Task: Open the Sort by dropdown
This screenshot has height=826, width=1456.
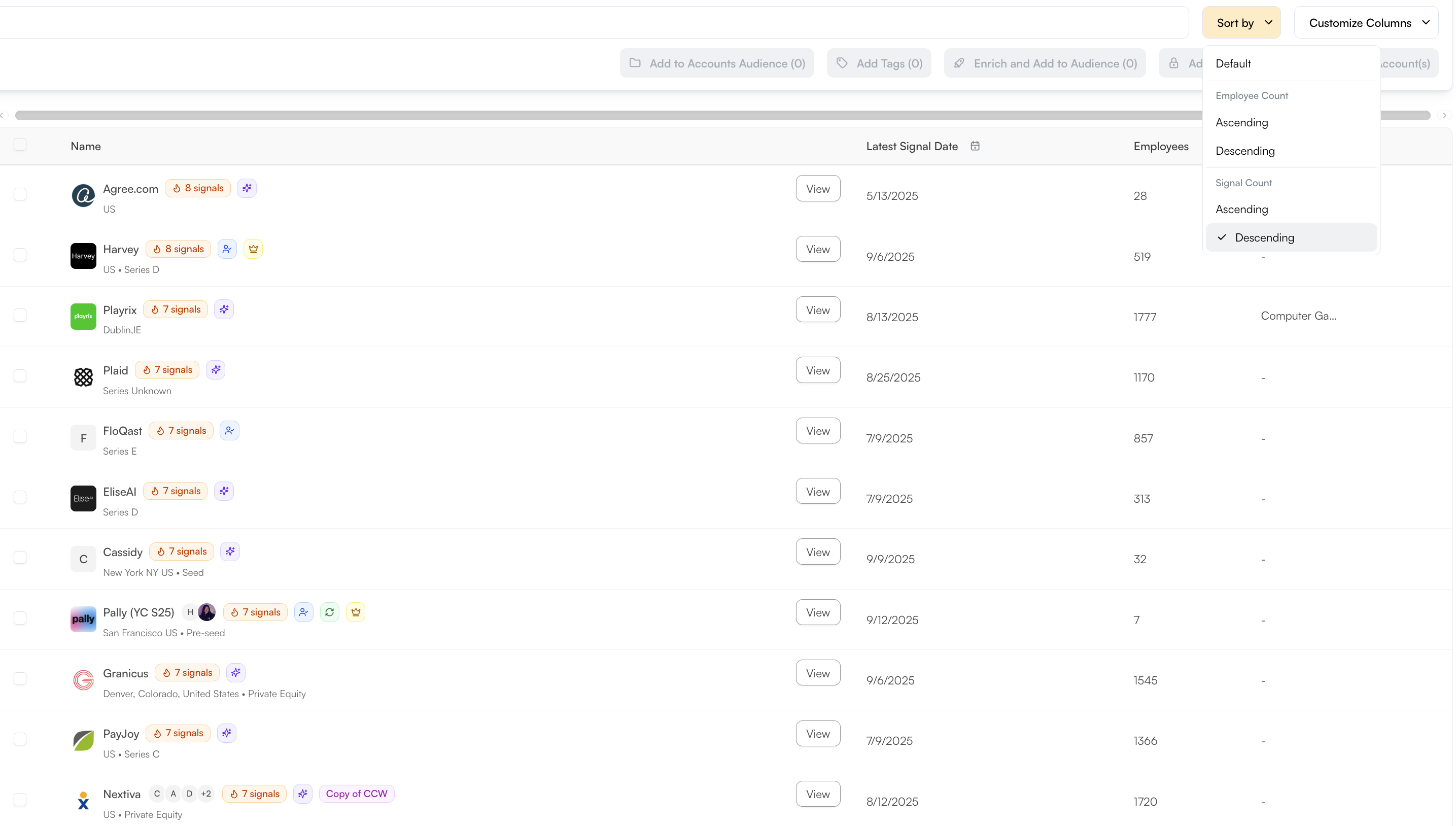Action: coord(1241,23)
